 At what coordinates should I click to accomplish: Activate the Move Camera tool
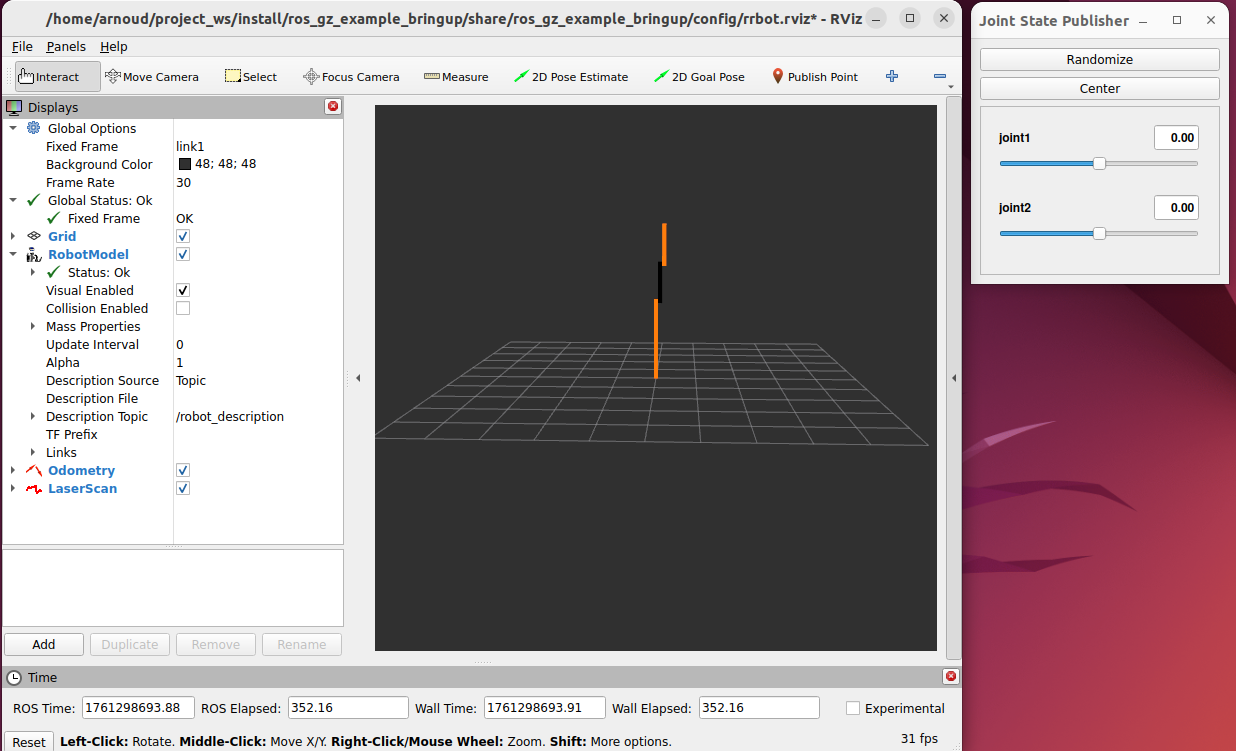pyautogui.click(x=152, y=77)
